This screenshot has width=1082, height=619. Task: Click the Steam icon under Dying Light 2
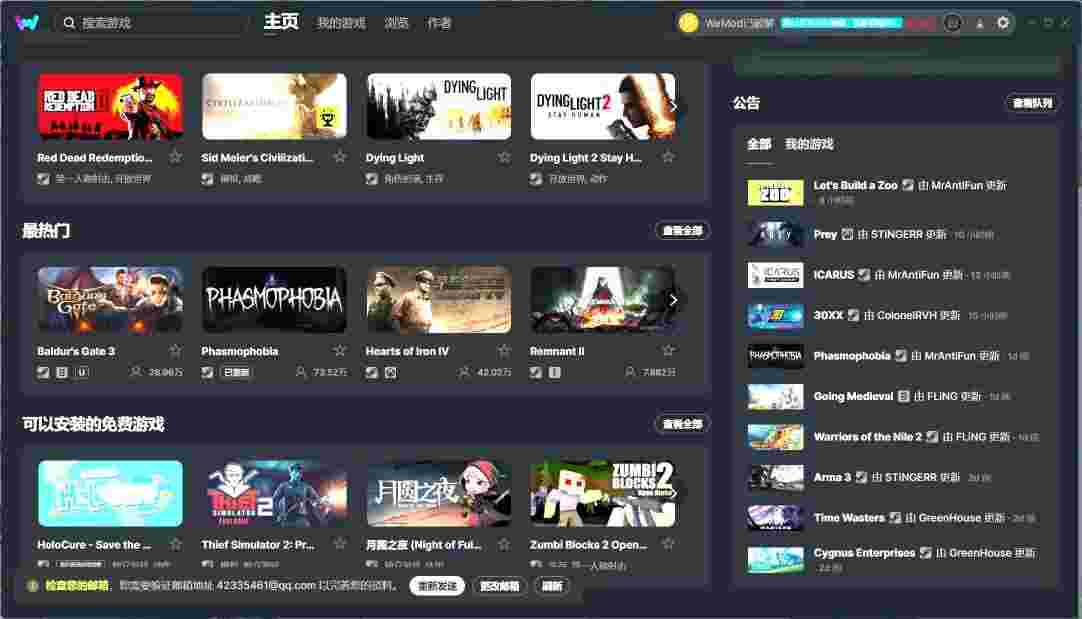(535, 179)
